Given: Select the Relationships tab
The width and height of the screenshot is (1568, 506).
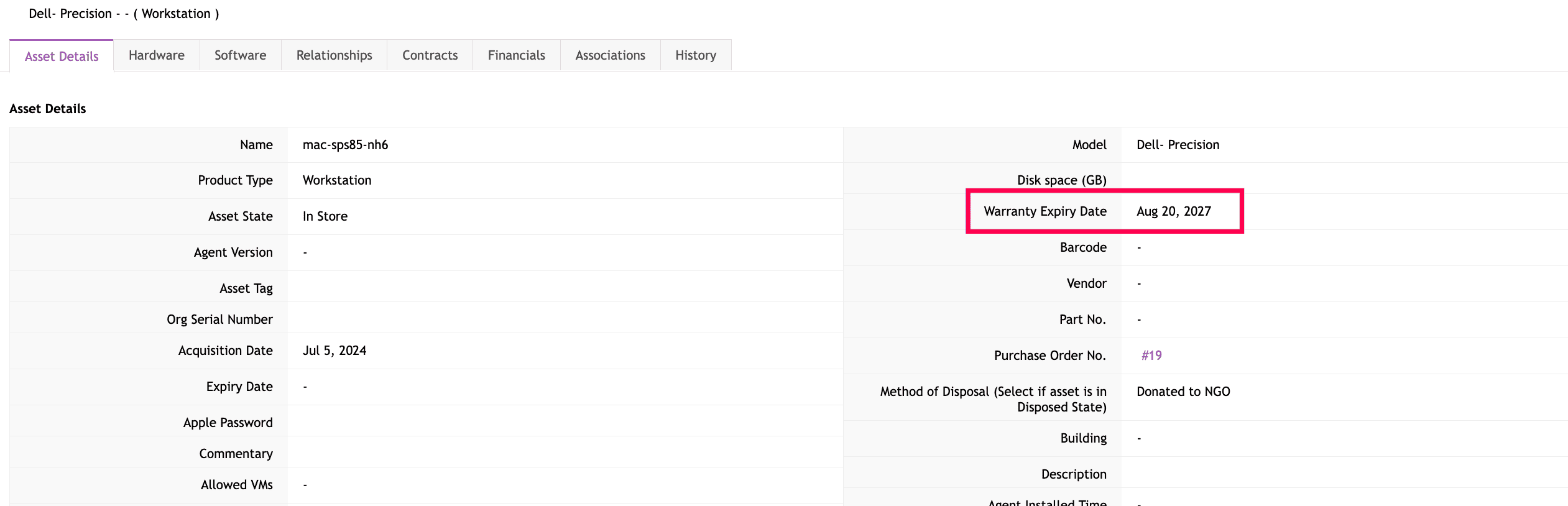Looking at the screenshot, I should tap(334, 55).
